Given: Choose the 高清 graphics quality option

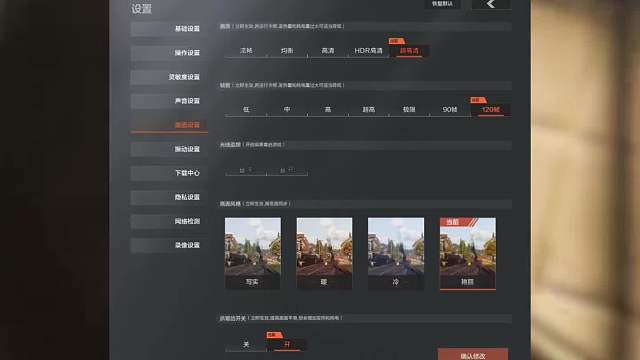Looking at the screenshot, I should pos(328,51).
